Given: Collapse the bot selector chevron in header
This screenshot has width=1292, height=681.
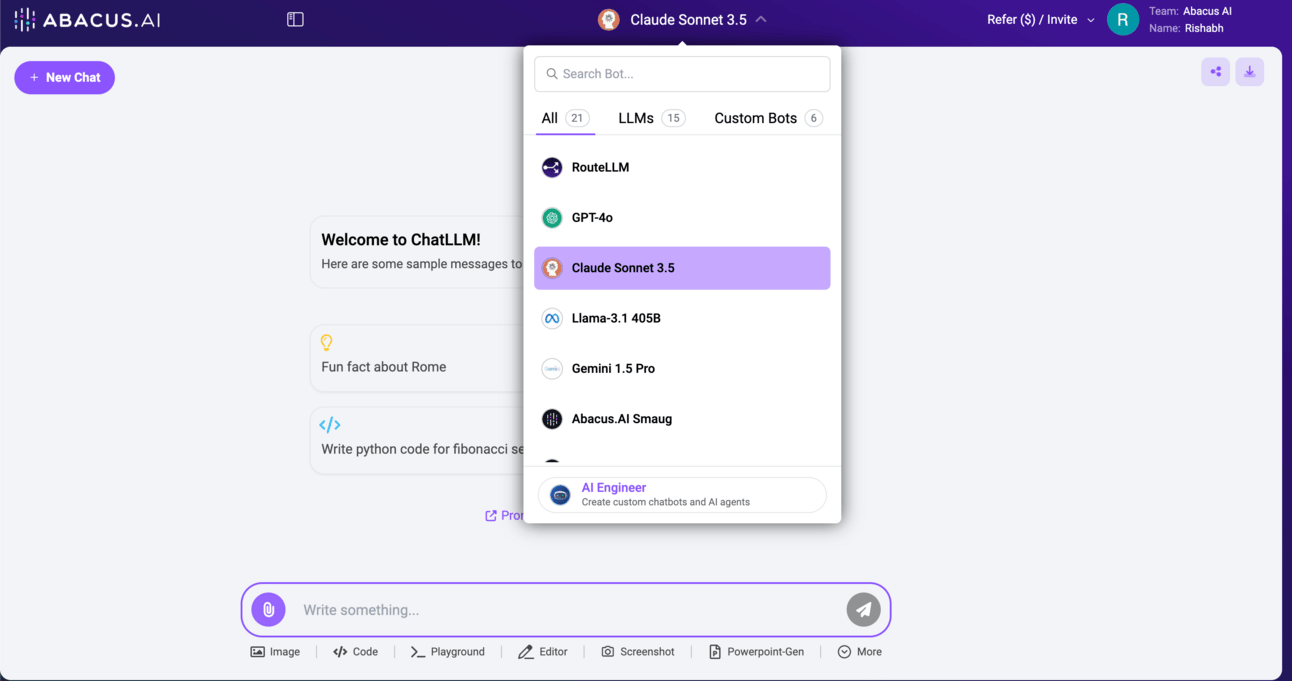Looking at the screenshot, I should pos(761,19).
